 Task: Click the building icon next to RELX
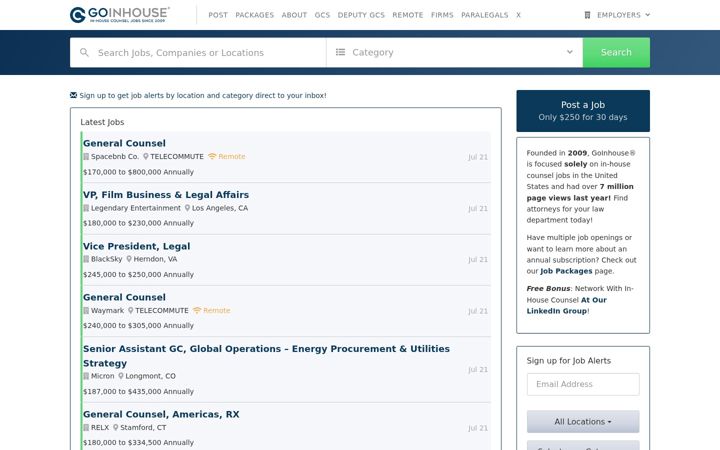pyautogui.click(x=86, y=428)
